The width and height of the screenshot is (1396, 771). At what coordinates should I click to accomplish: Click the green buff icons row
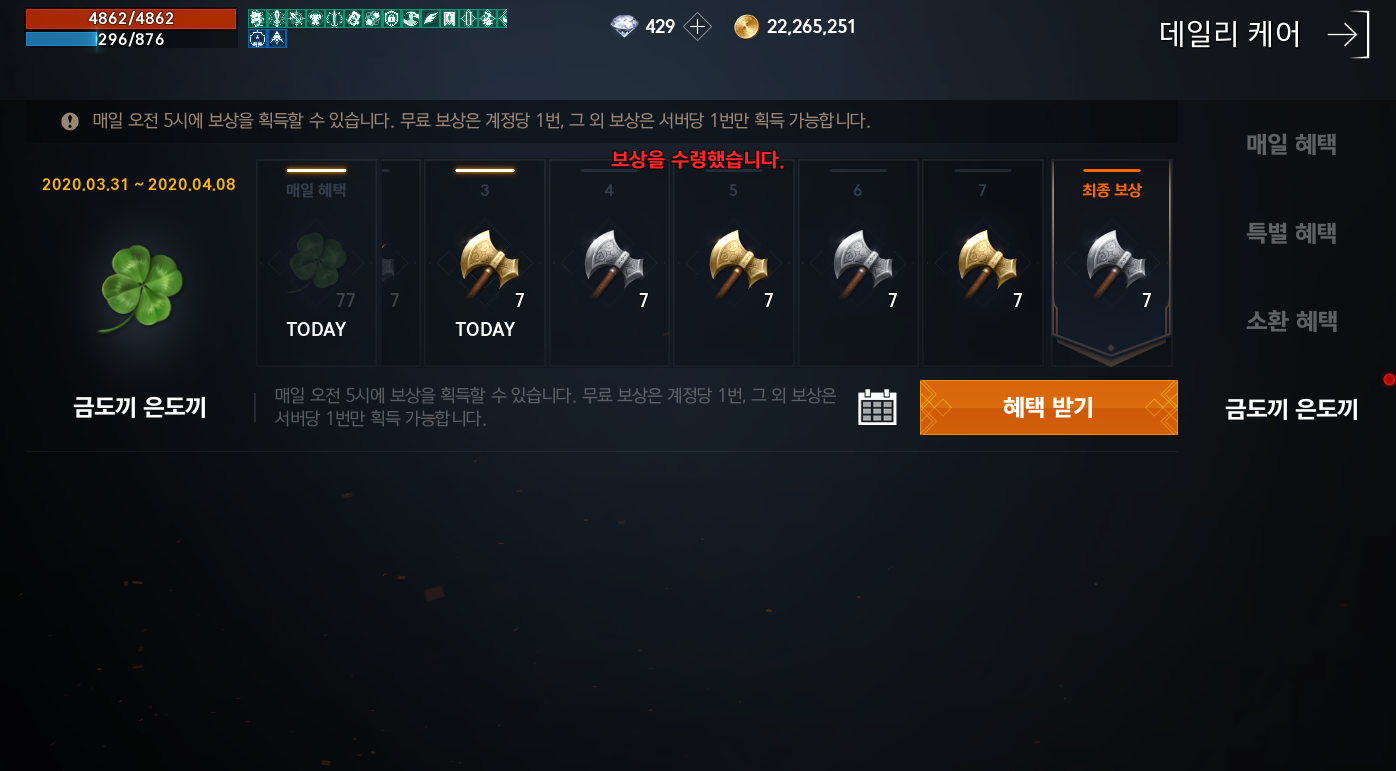click(377, 18)
